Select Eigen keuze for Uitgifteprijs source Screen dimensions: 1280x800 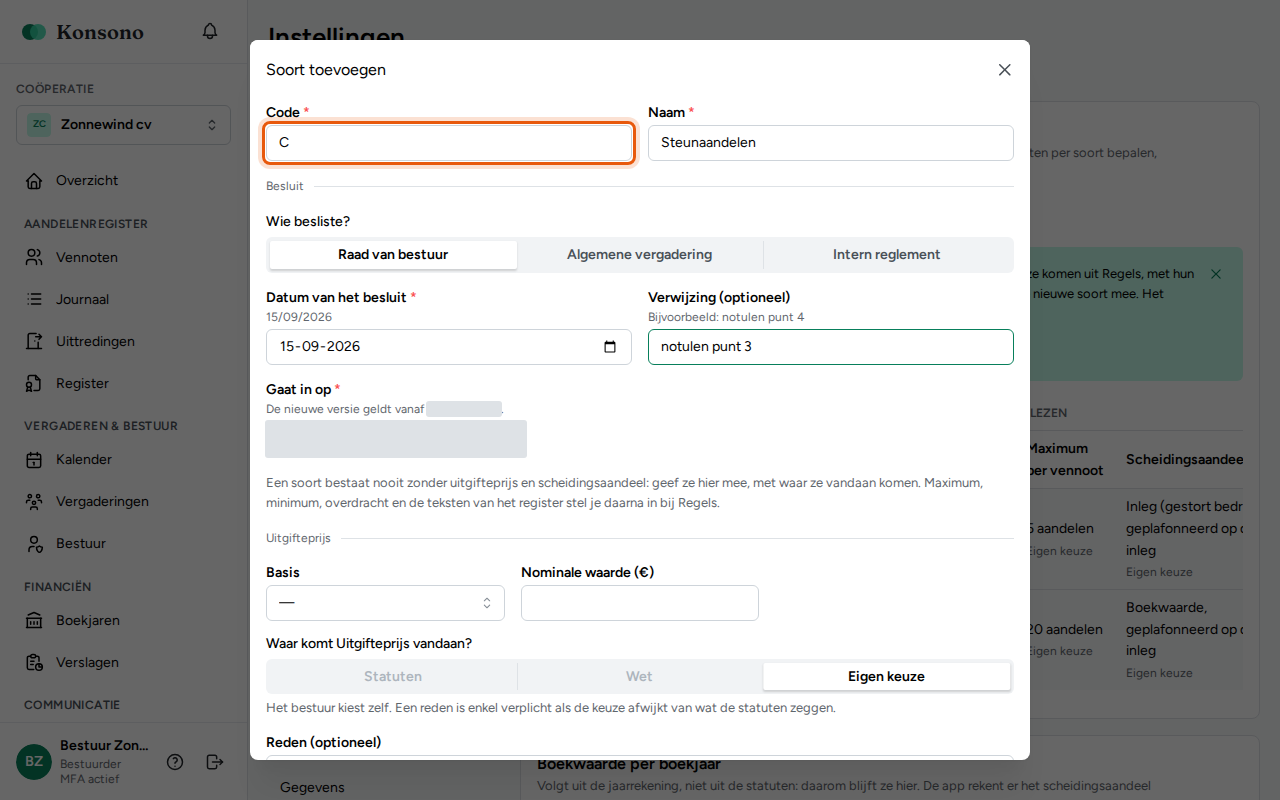click(886, 677)
